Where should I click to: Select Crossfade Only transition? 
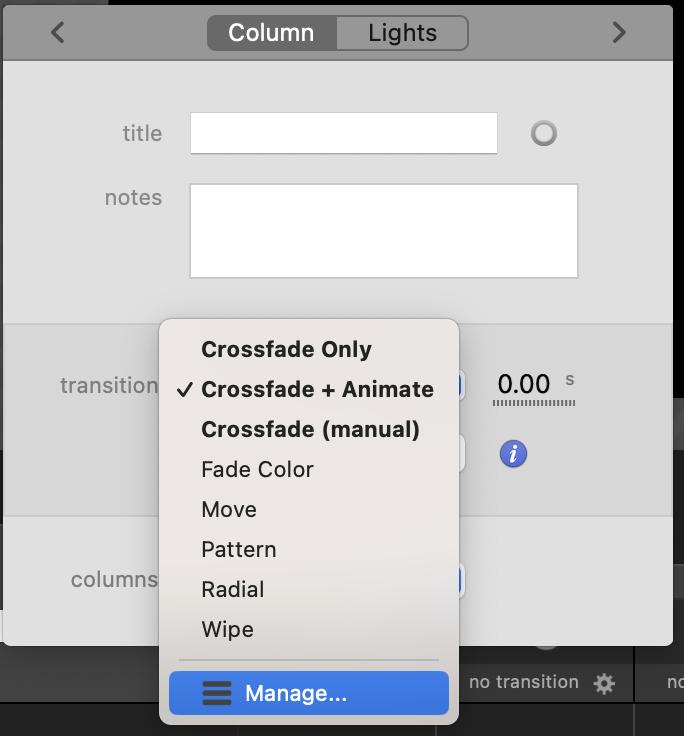coord(286,349)
